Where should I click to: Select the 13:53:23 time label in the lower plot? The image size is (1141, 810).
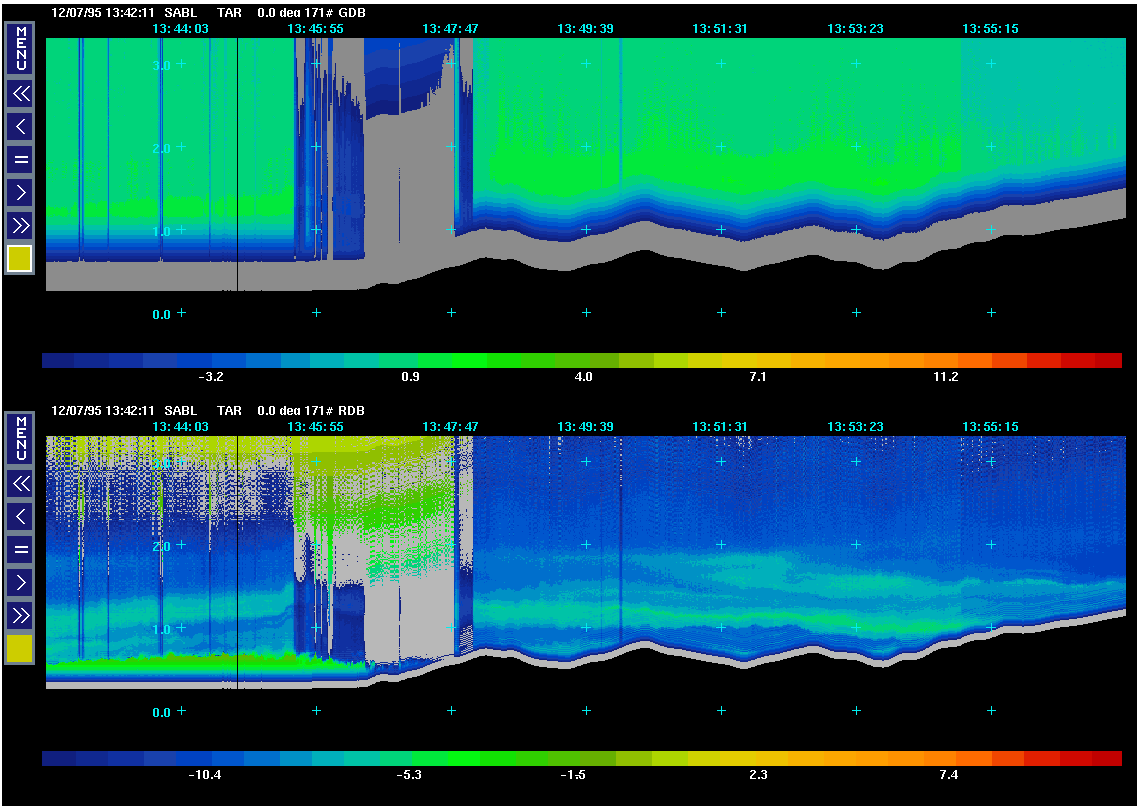[855, 427]
